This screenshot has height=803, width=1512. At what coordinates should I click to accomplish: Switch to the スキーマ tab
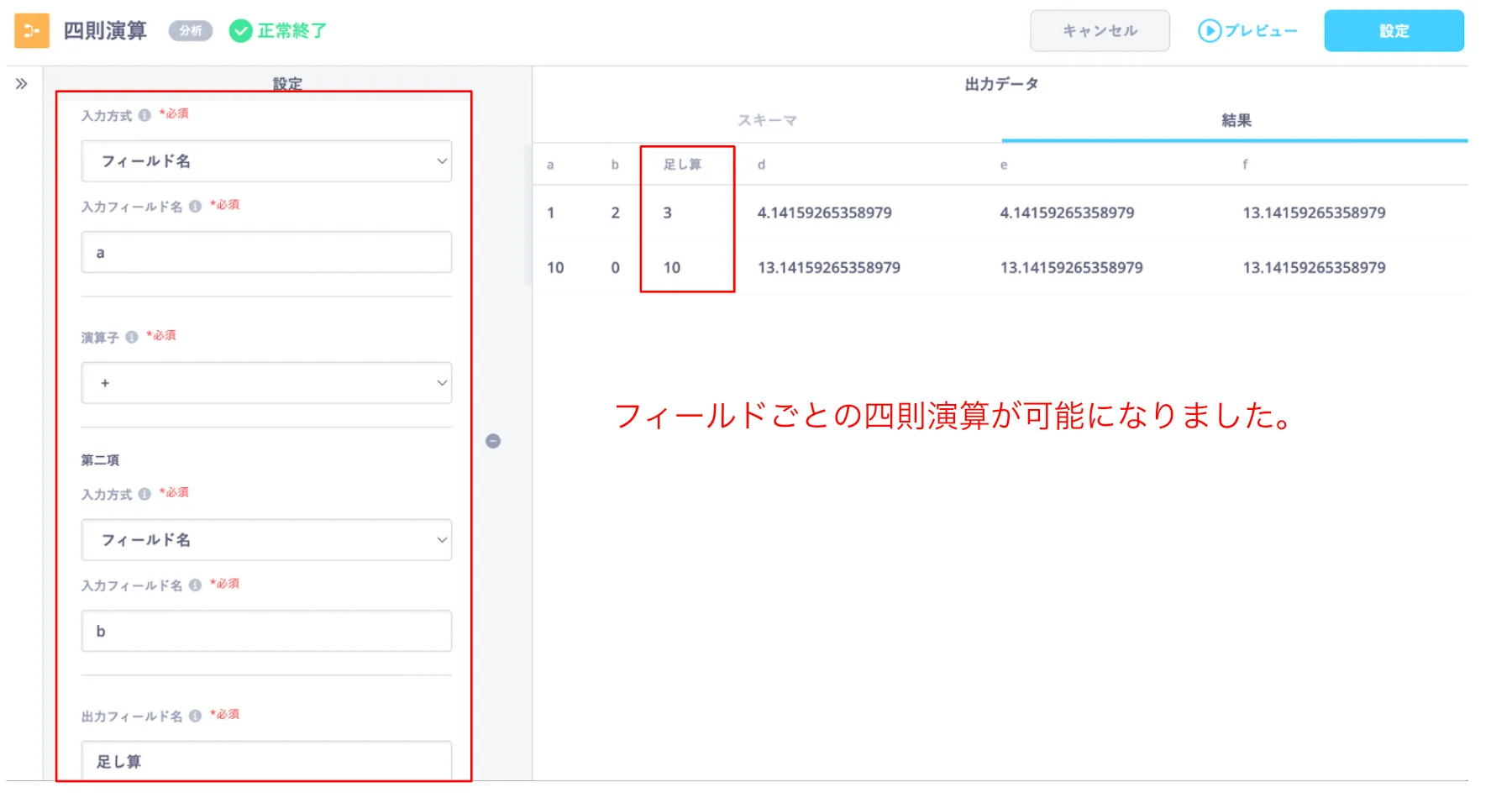[767, 121]
